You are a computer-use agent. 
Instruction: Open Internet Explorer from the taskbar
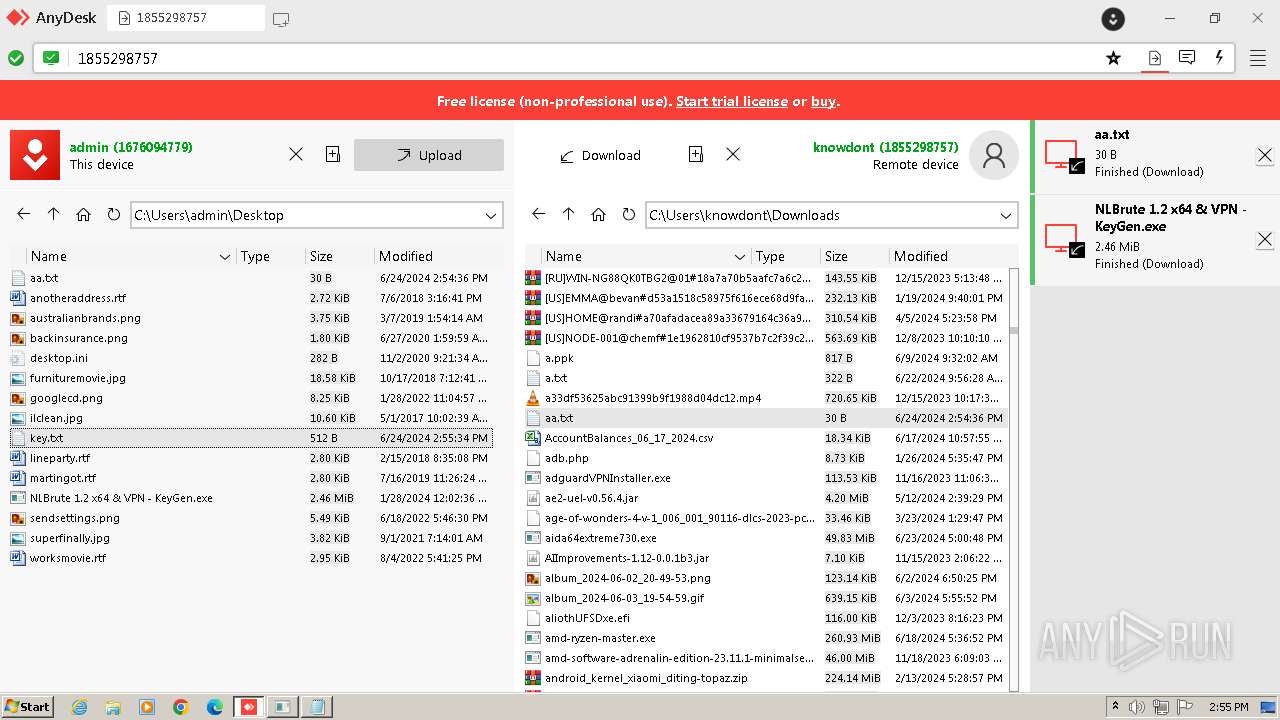click(79, 707)
